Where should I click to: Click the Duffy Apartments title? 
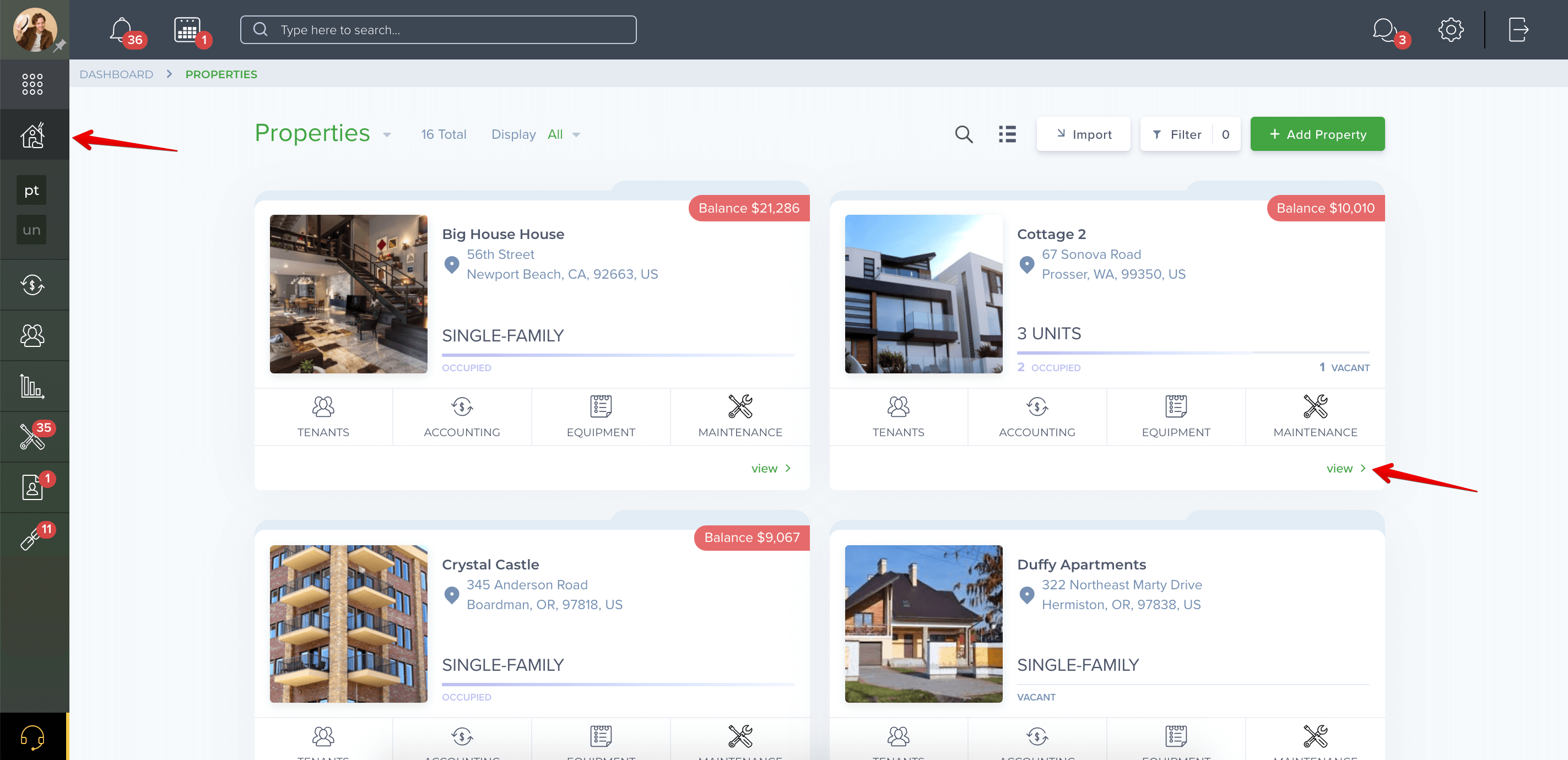click(x=1081, y=564)
